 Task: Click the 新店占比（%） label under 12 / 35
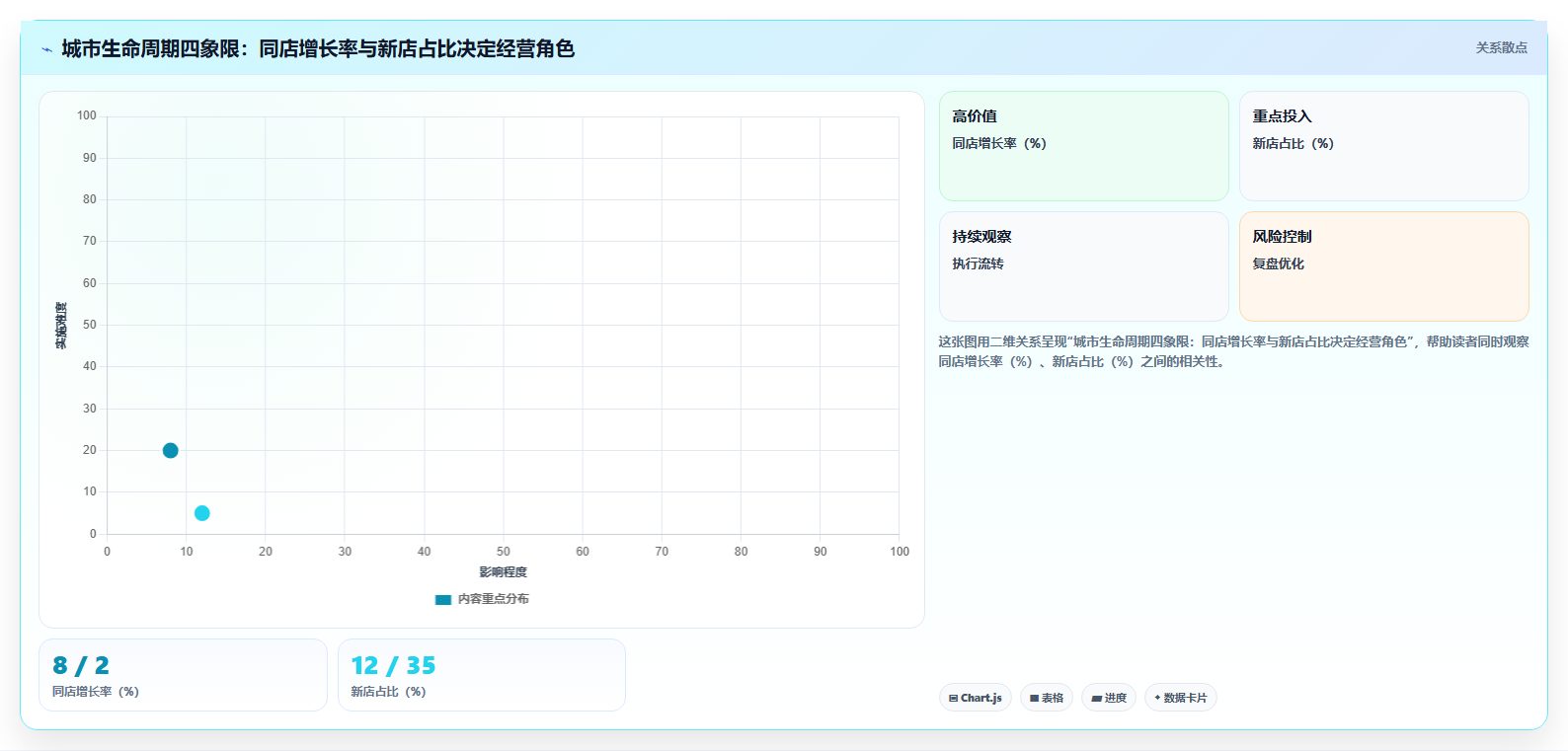point(388,692)
